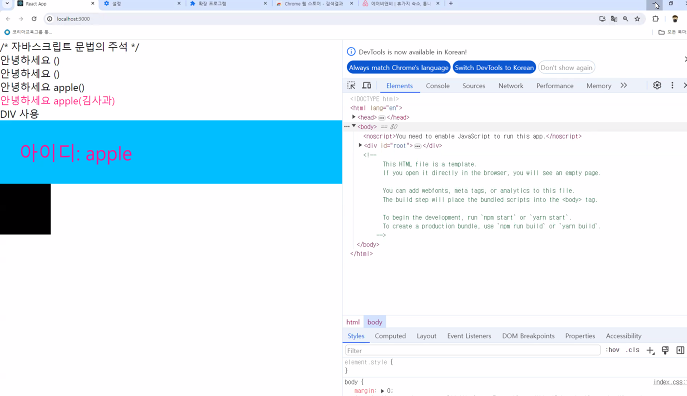The width and height of the screenshot is (687, 396).
Task: Open the index.css source link
Action: [x=669, y=382]
